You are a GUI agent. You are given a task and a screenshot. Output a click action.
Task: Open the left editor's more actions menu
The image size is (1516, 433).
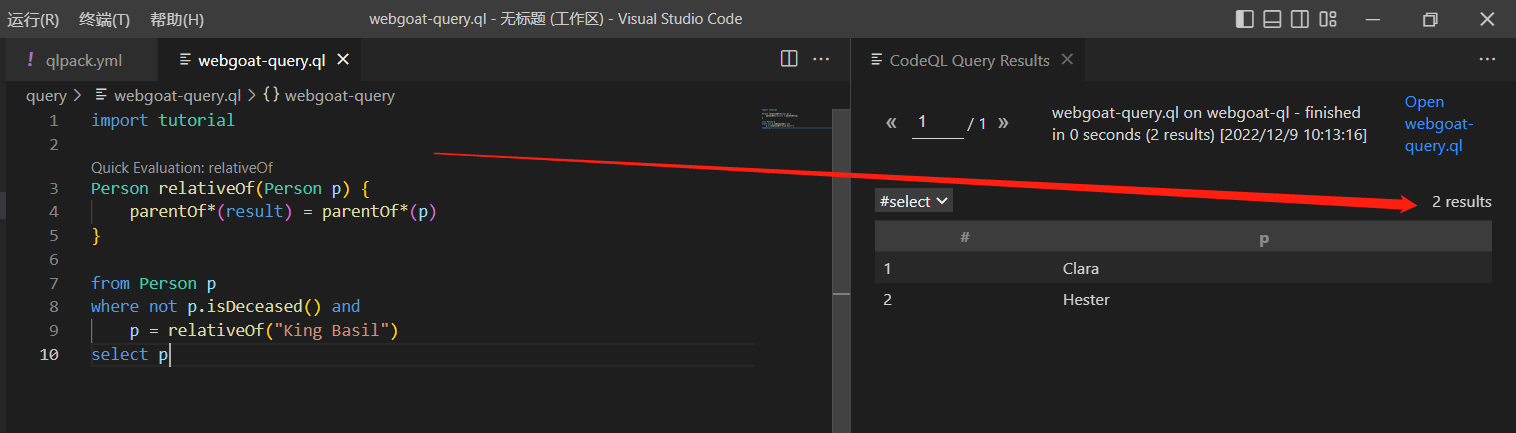(x=821, y=59)
